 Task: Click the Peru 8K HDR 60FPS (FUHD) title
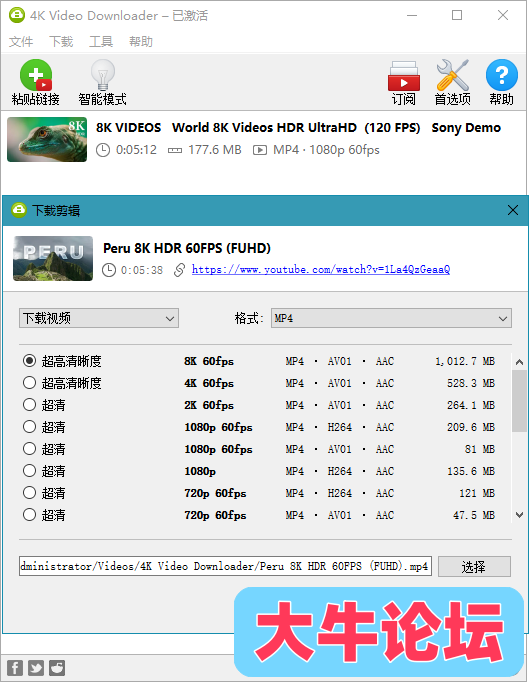click(x=187, y=248)
